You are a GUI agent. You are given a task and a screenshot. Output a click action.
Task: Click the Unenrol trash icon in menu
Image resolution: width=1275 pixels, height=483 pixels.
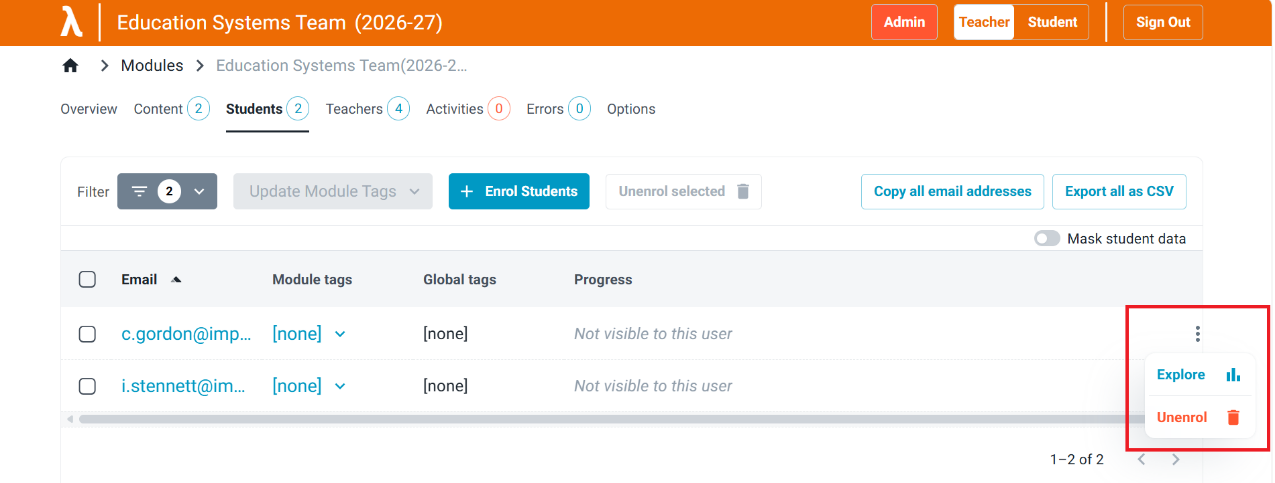click(x=1233, y=418)
